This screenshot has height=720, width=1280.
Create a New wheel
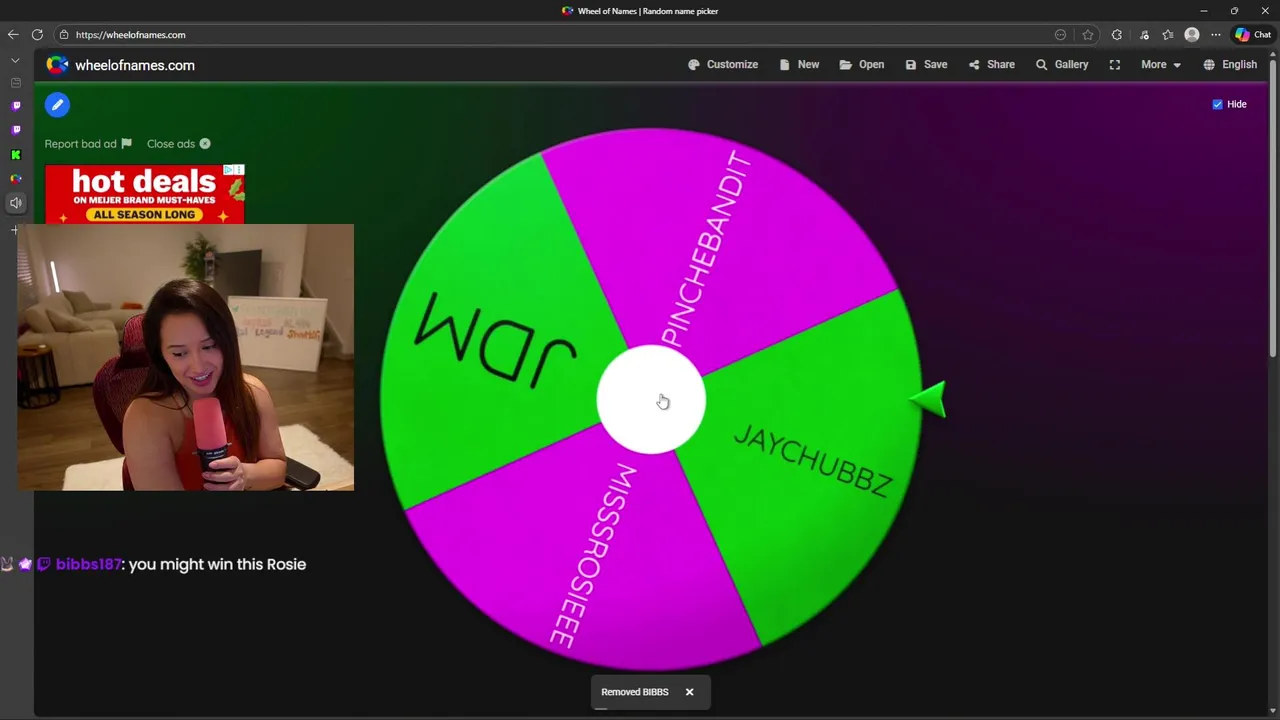pyautogui.click(x=799, y=65)
